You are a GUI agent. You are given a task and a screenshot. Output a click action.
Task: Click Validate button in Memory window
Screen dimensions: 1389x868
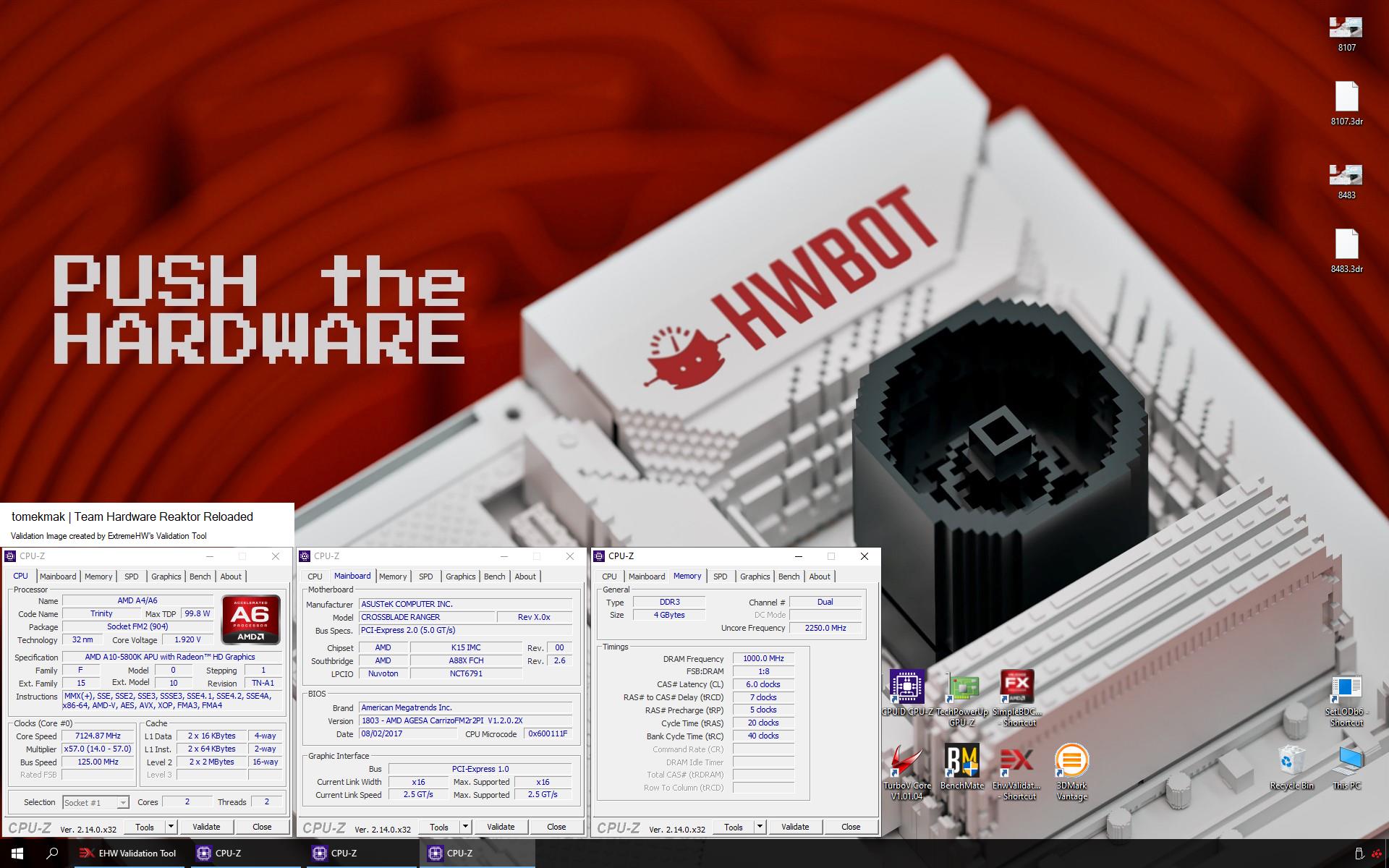tap(795, 827)
